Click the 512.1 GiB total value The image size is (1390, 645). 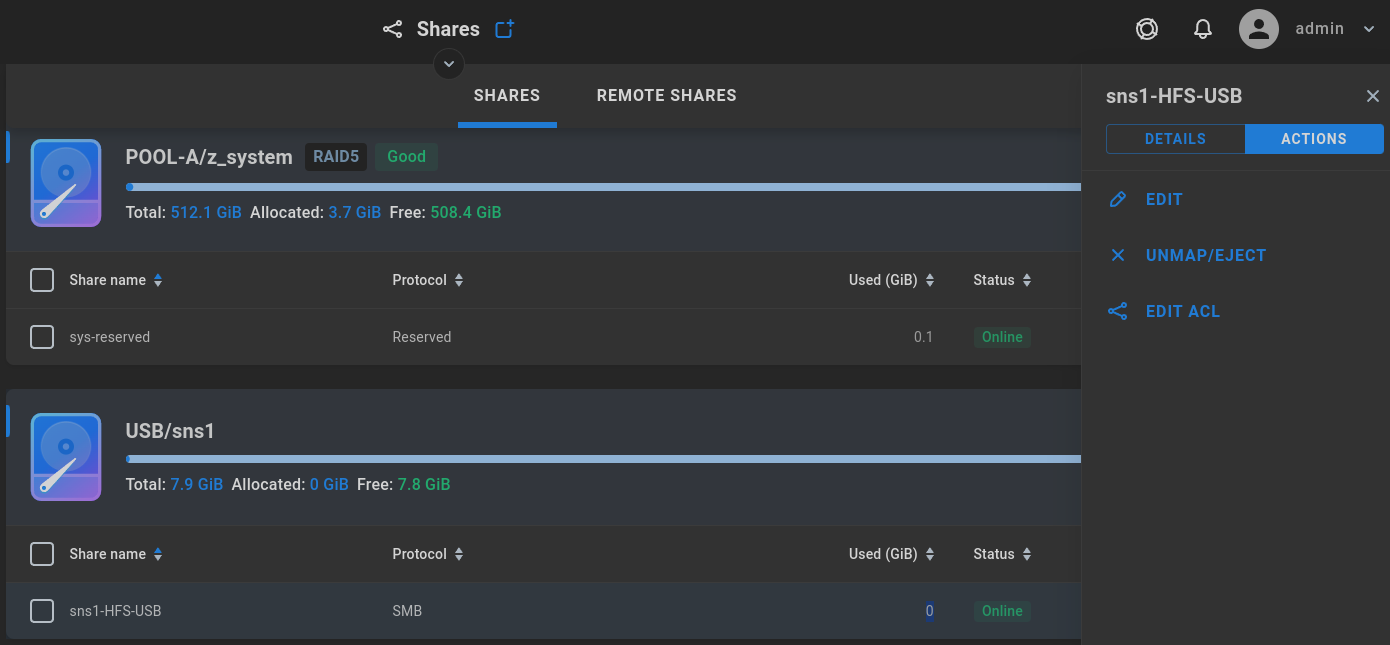point(206,213)
